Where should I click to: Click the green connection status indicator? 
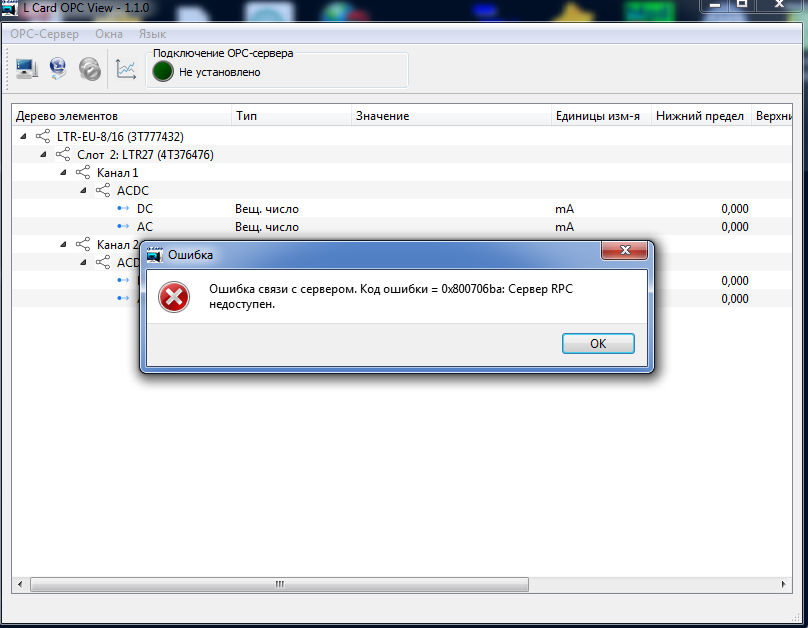pyautogui.click(x=163, y=72)
